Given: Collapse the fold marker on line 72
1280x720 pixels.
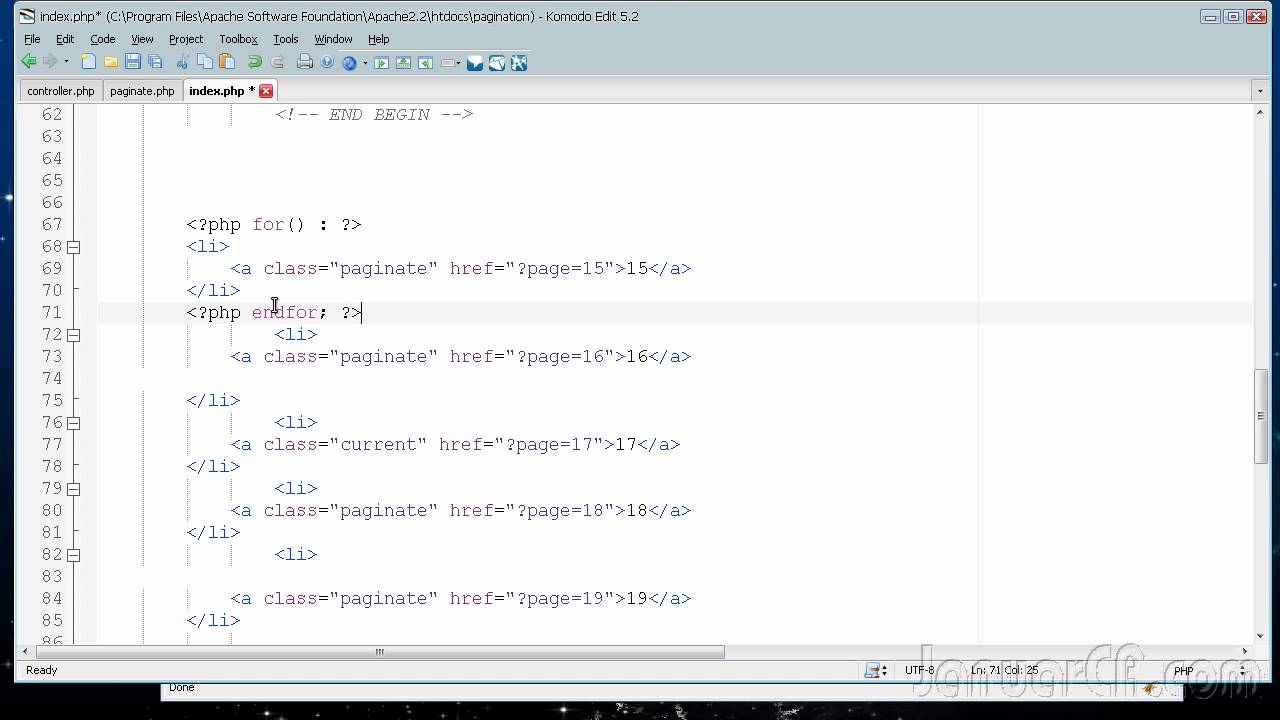Looking at the screenshot, I should point(73,334).
